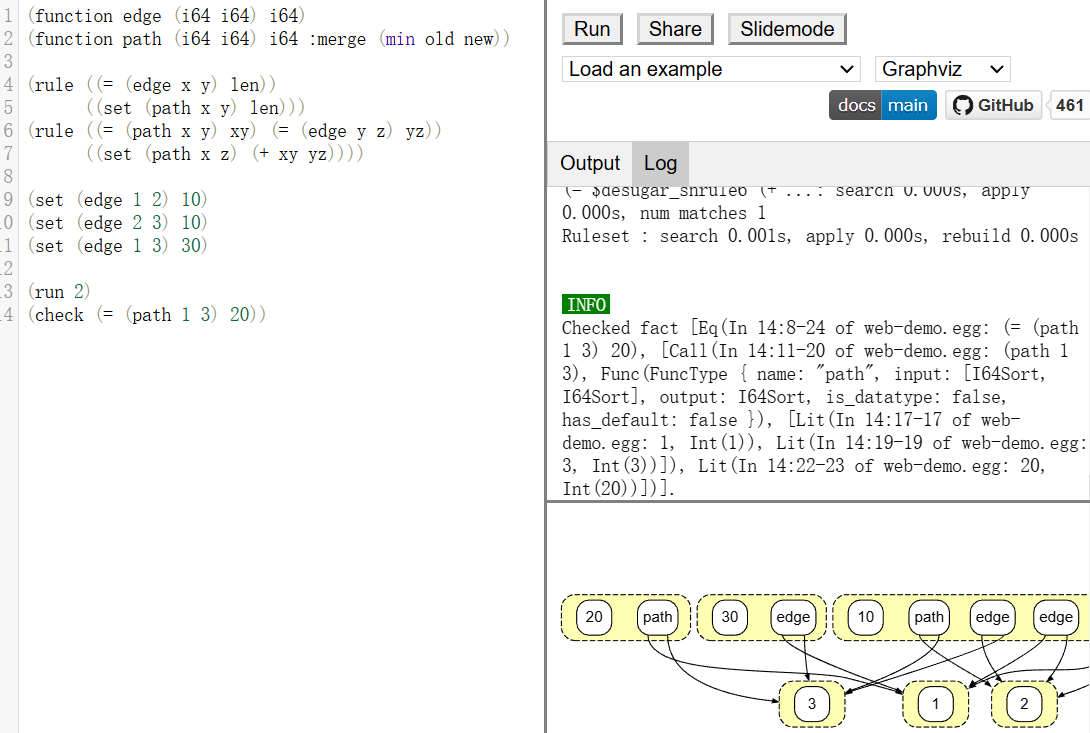The height and width of the screenshot is (733, 1090).
Task: Click the green INFO label in log
Action: point(585,305)
